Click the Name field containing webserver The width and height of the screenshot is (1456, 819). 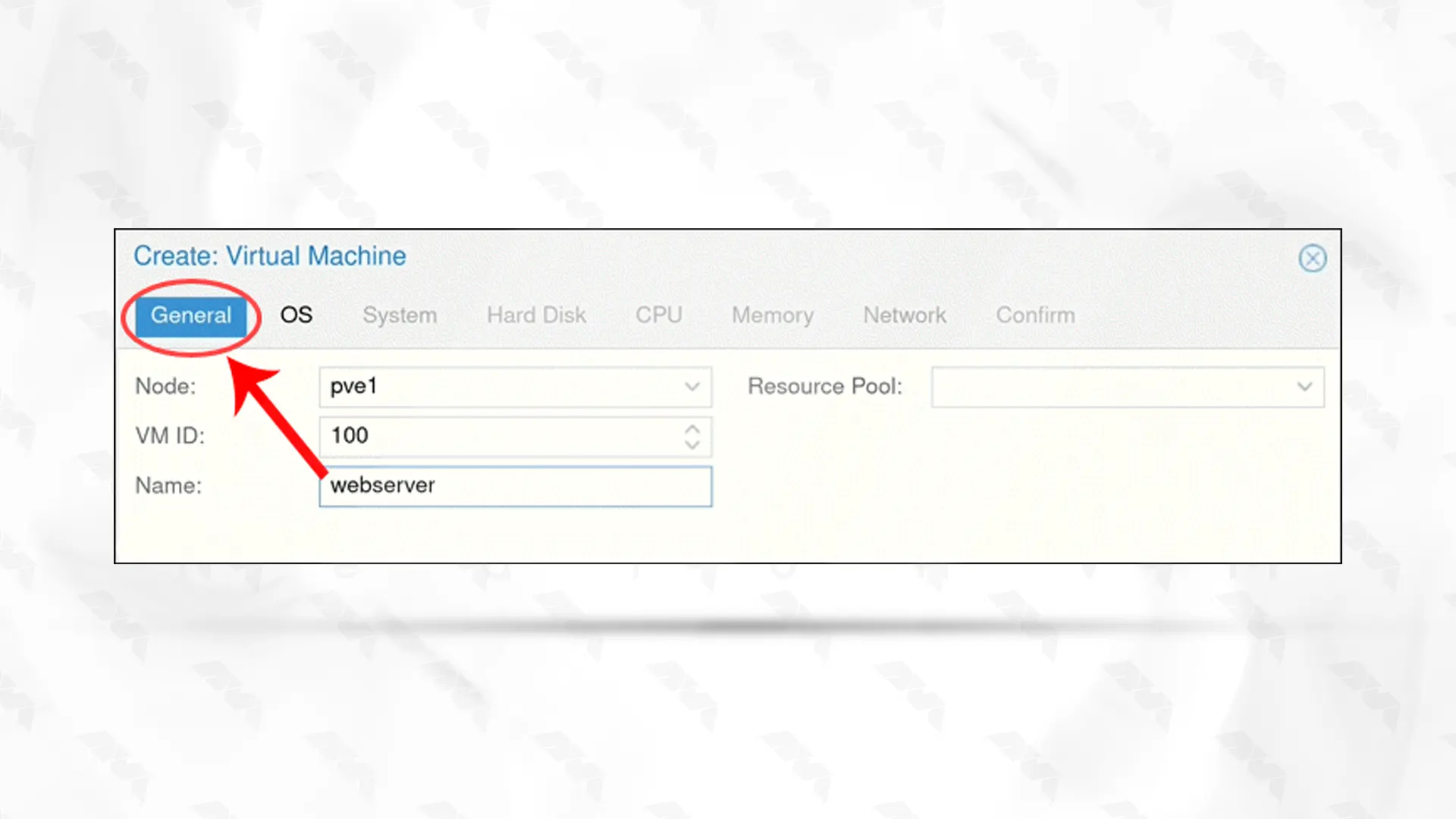click(515, 486)
